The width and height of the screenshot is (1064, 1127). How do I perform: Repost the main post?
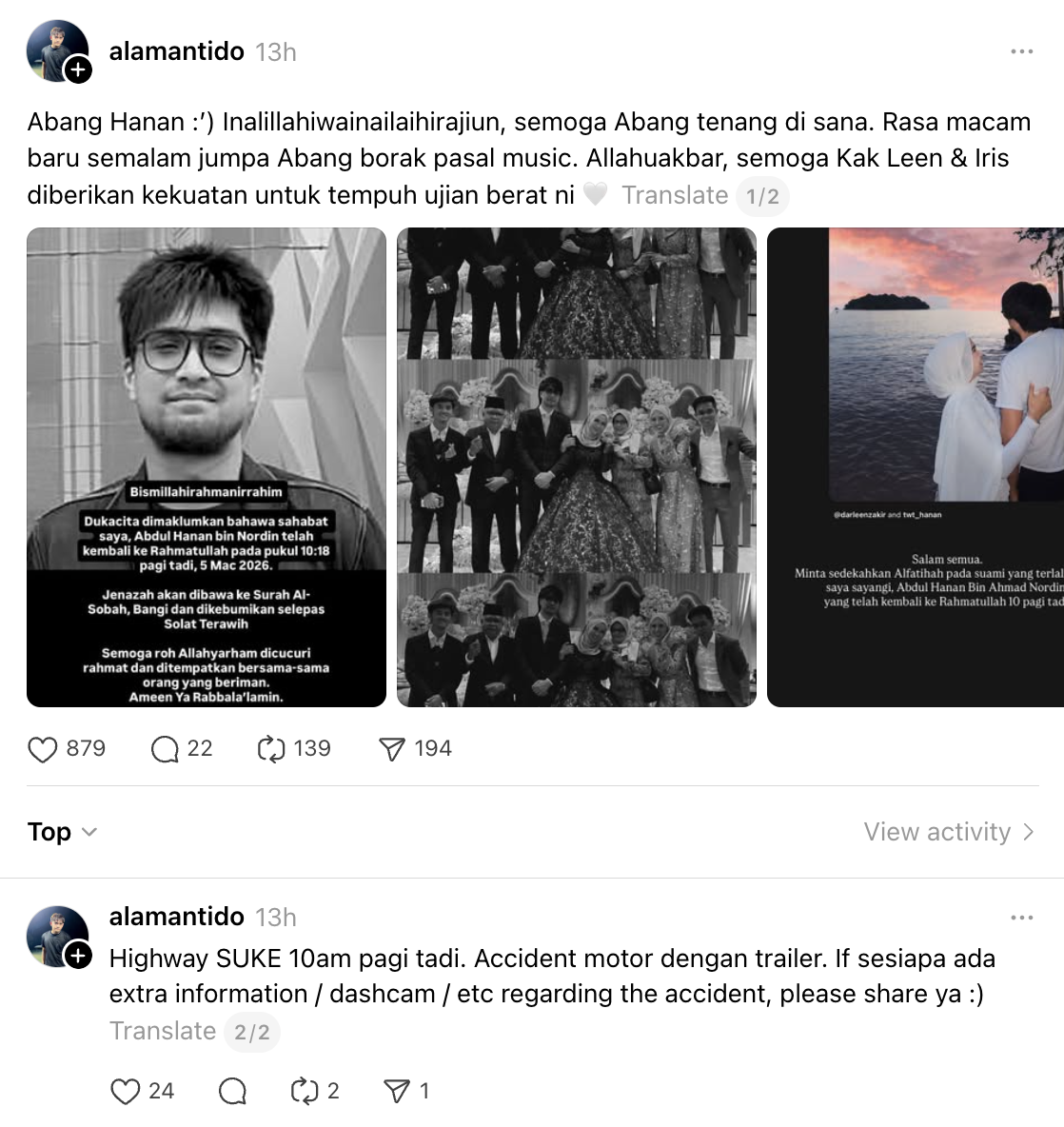click(x=271, y=749)
